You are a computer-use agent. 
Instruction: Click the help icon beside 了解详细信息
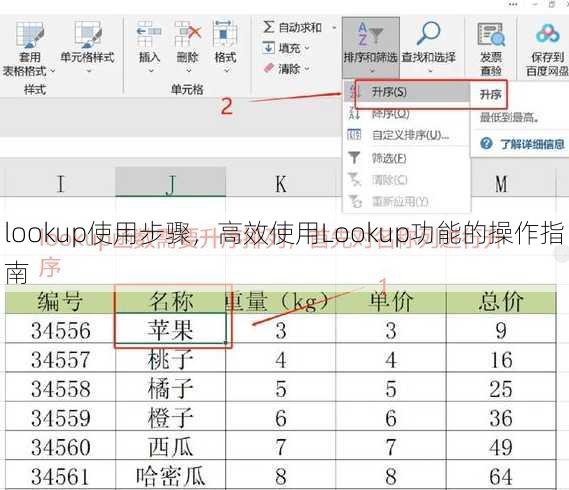pyautogui.click(x=486, y=144)
